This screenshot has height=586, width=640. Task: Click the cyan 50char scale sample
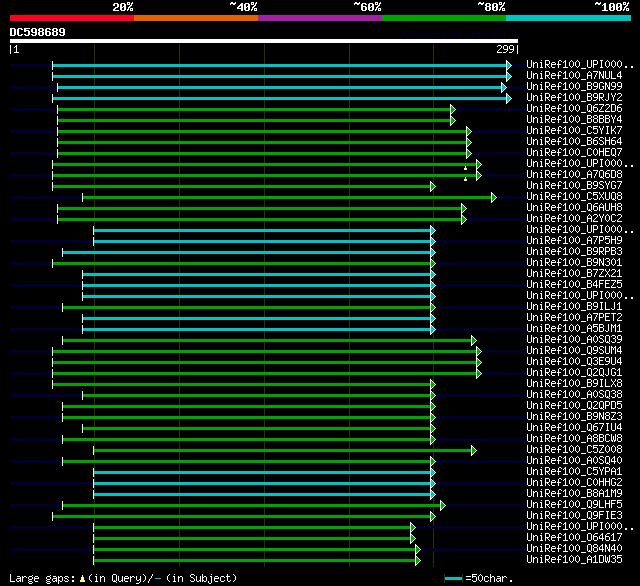[x=453, y=578]
